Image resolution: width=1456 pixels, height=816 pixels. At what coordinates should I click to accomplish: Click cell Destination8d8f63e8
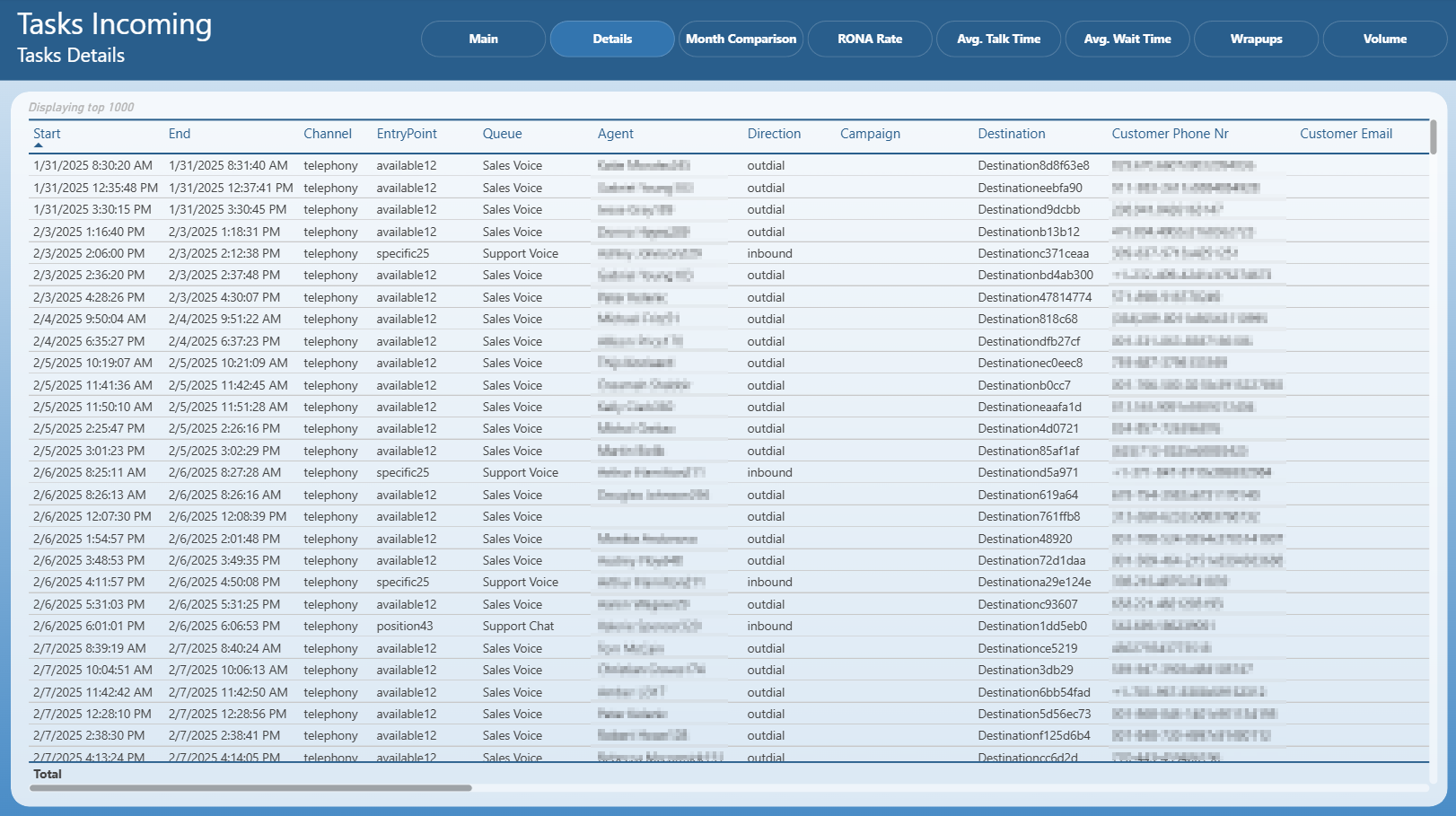coord(1033,166)
